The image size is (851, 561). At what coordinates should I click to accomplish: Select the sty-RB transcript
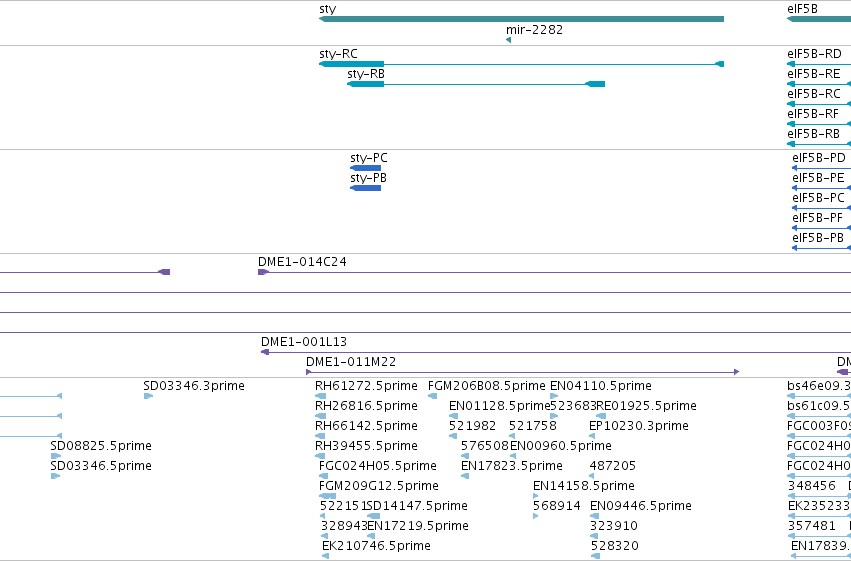476,84
